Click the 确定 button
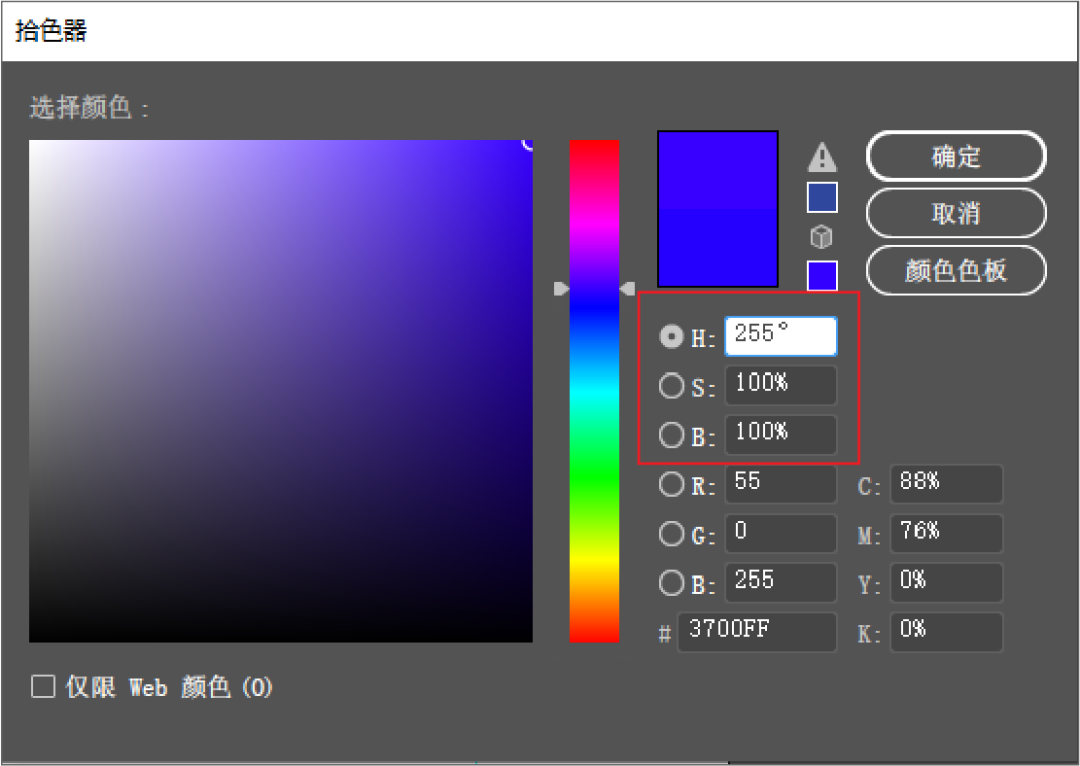This screenshot has height=766, width=1080. [x=955, y=157]
